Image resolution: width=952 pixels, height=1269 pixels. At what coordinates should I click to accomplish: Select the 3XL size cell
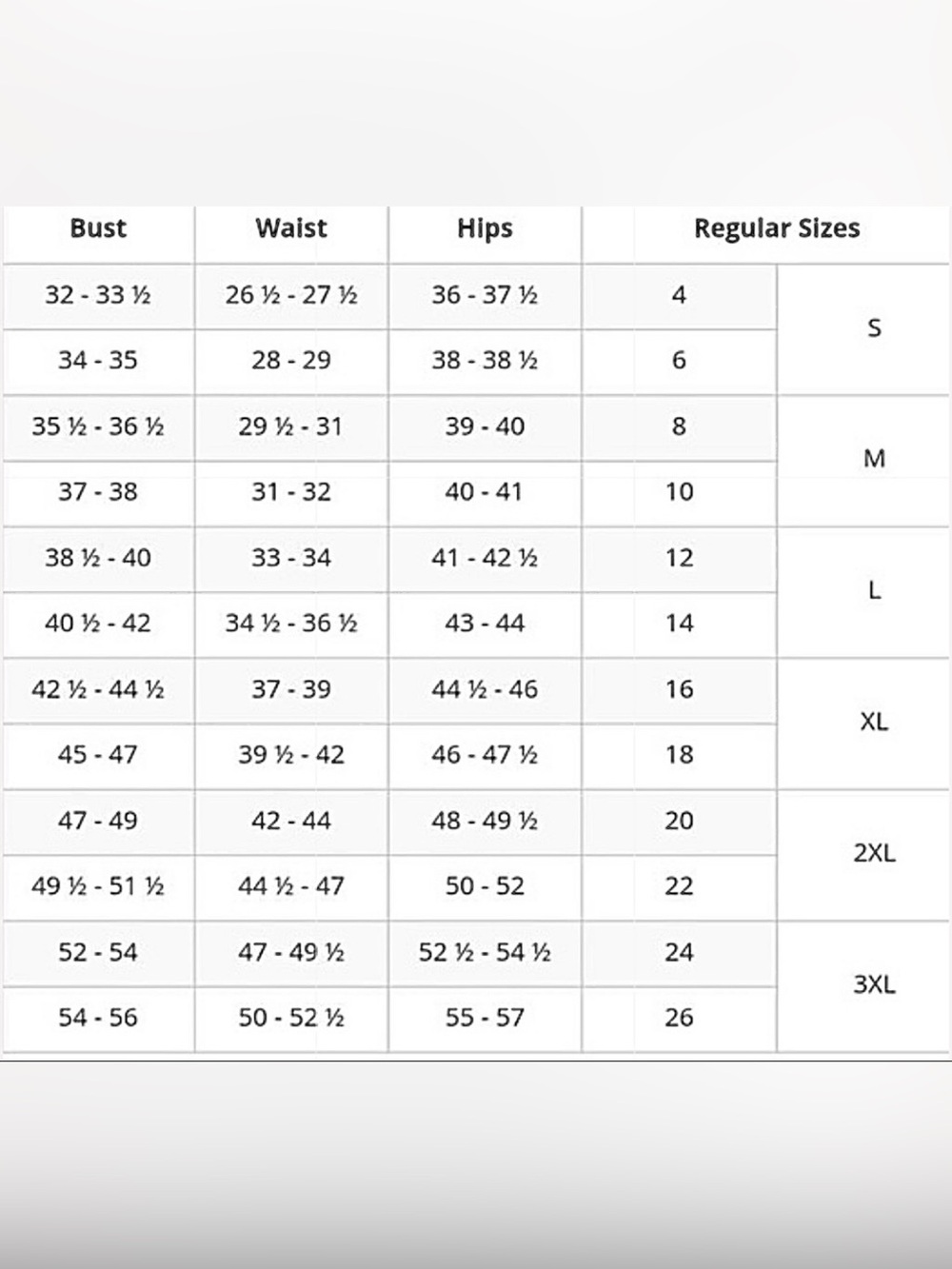[x=874, y=985]
